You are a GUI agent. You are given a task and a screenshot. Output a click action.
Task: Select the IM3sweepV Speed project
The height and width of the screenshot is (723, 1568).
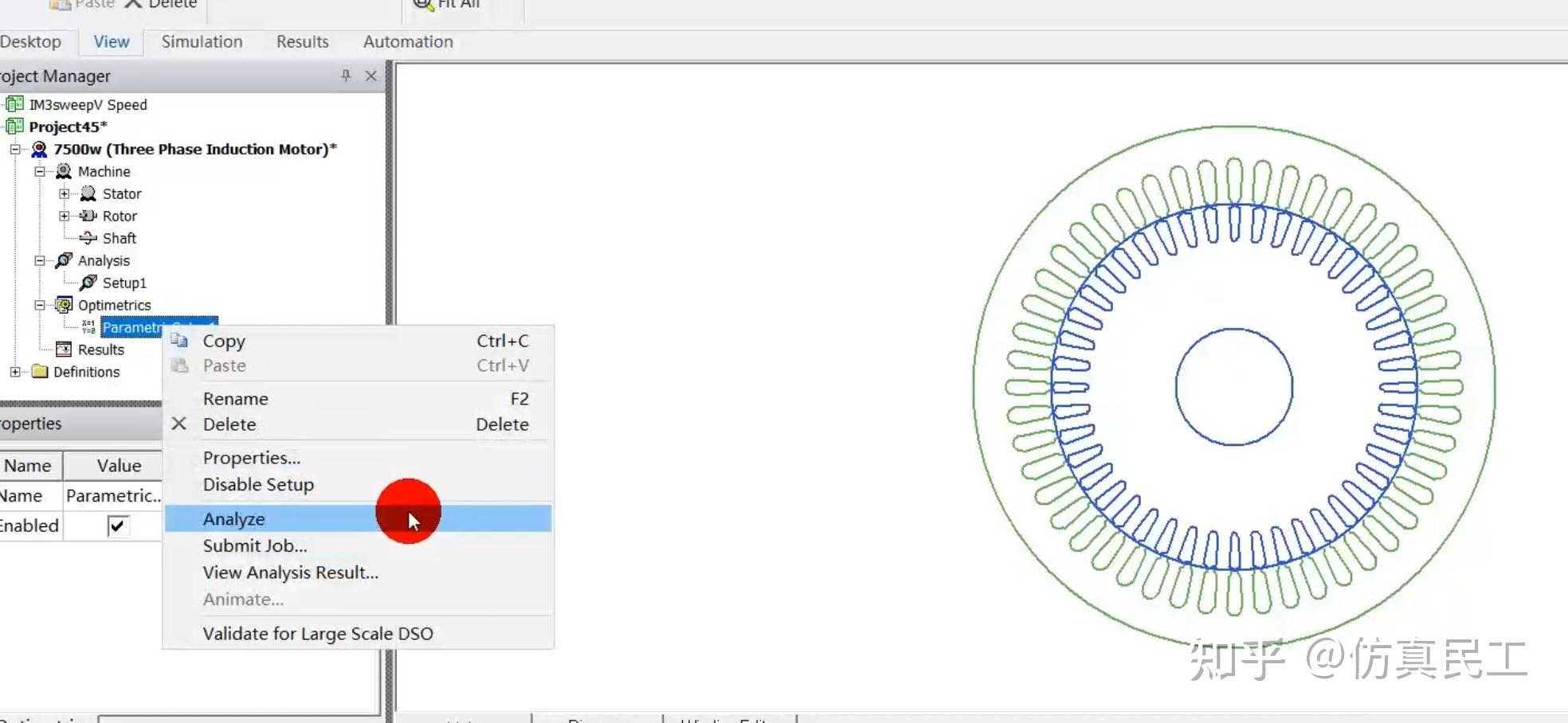(88, 104)
